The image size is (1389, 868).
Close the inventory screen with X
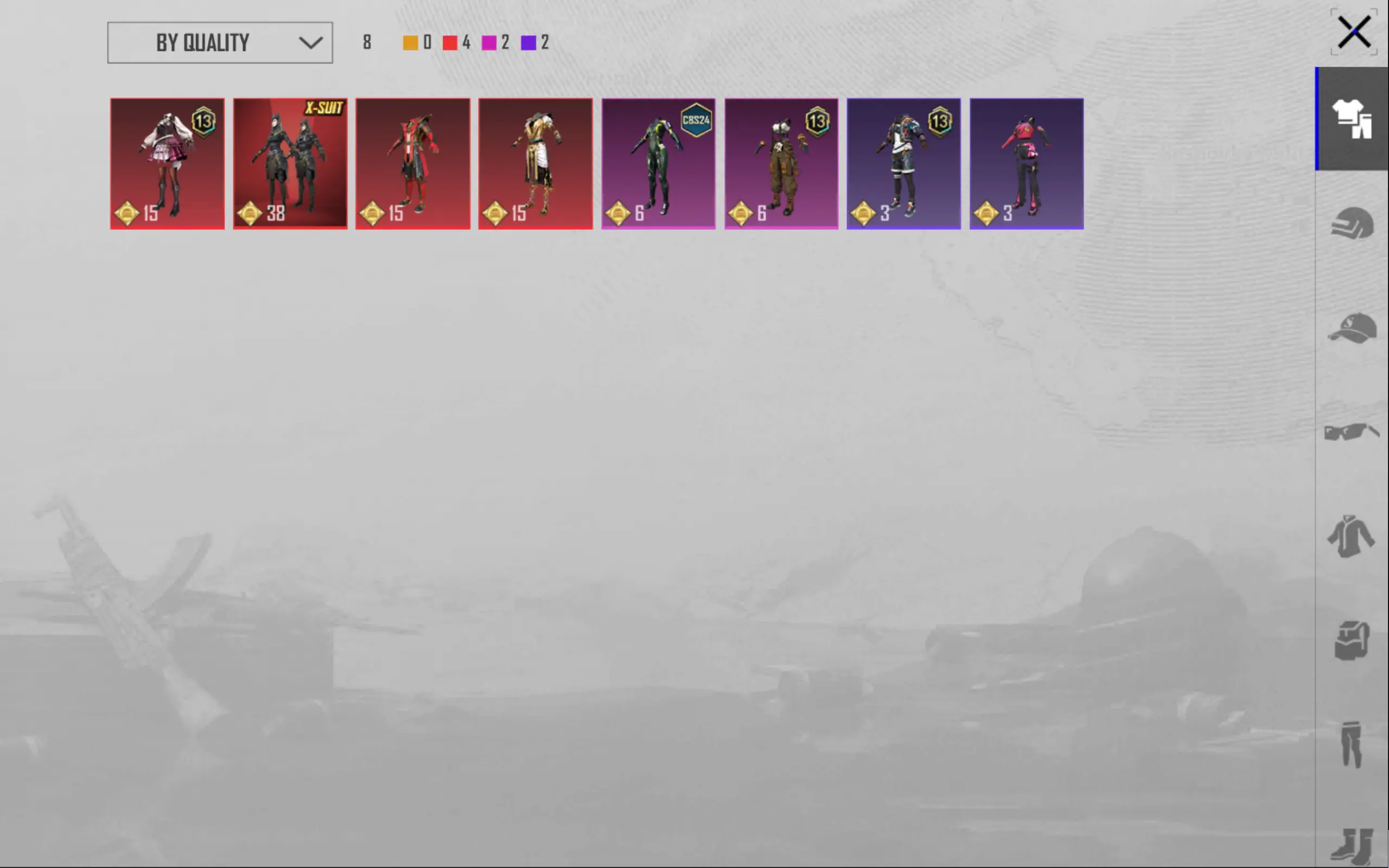coord(1354,33)
